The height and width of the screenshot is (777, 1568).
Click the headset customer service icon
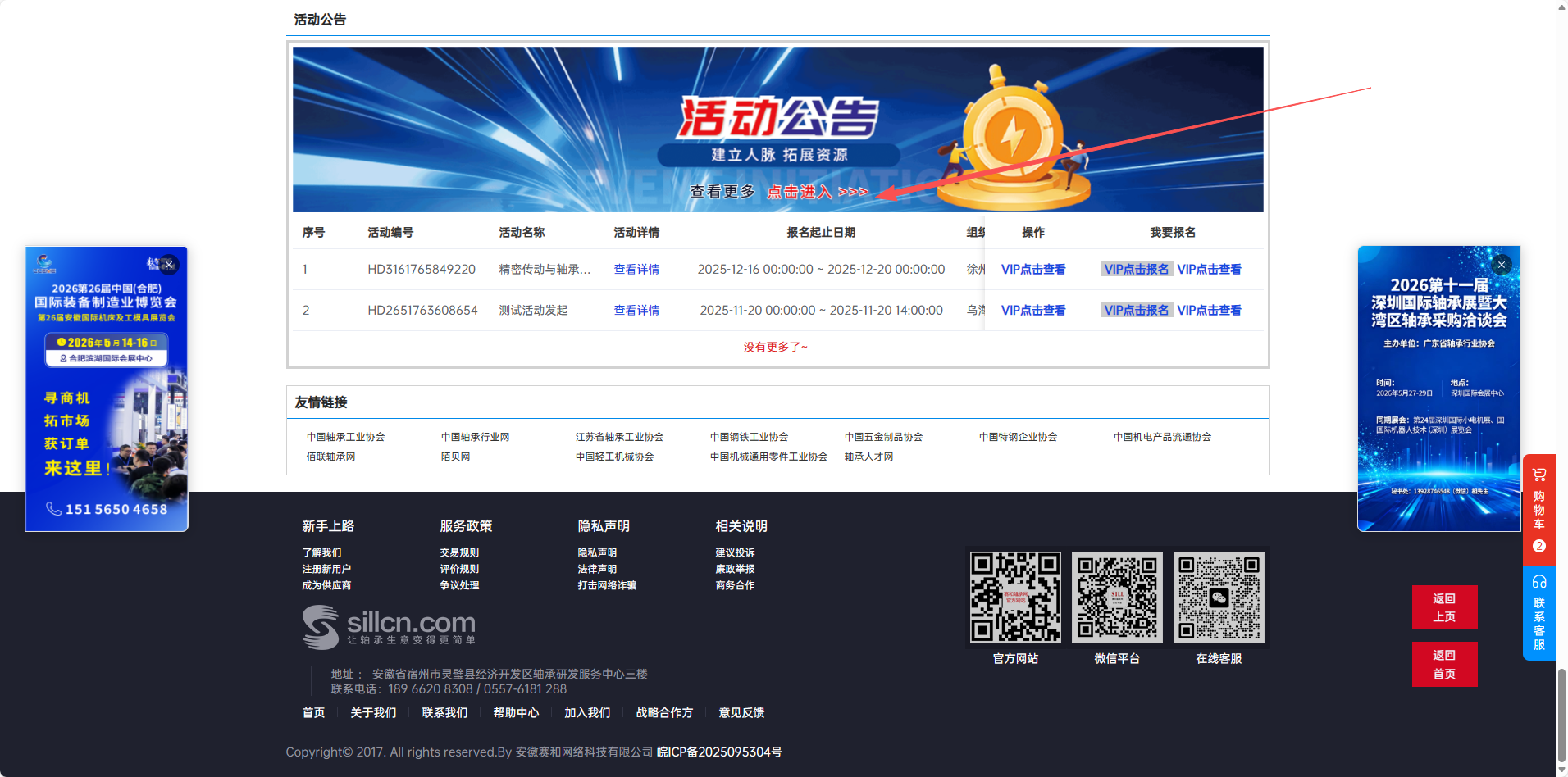coord(1538,582)
